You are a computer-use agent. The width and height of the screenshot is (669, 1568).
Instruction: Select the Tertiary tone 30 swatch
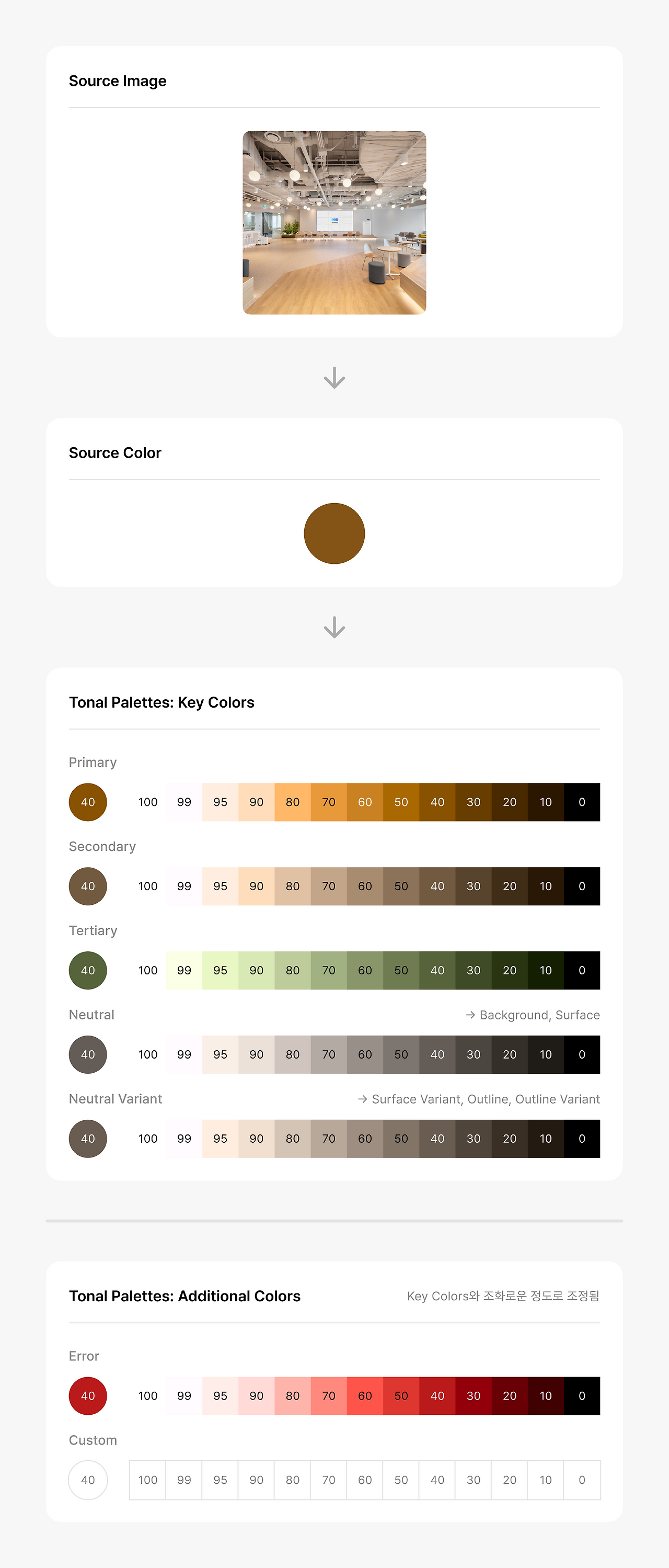click(473, 970)
